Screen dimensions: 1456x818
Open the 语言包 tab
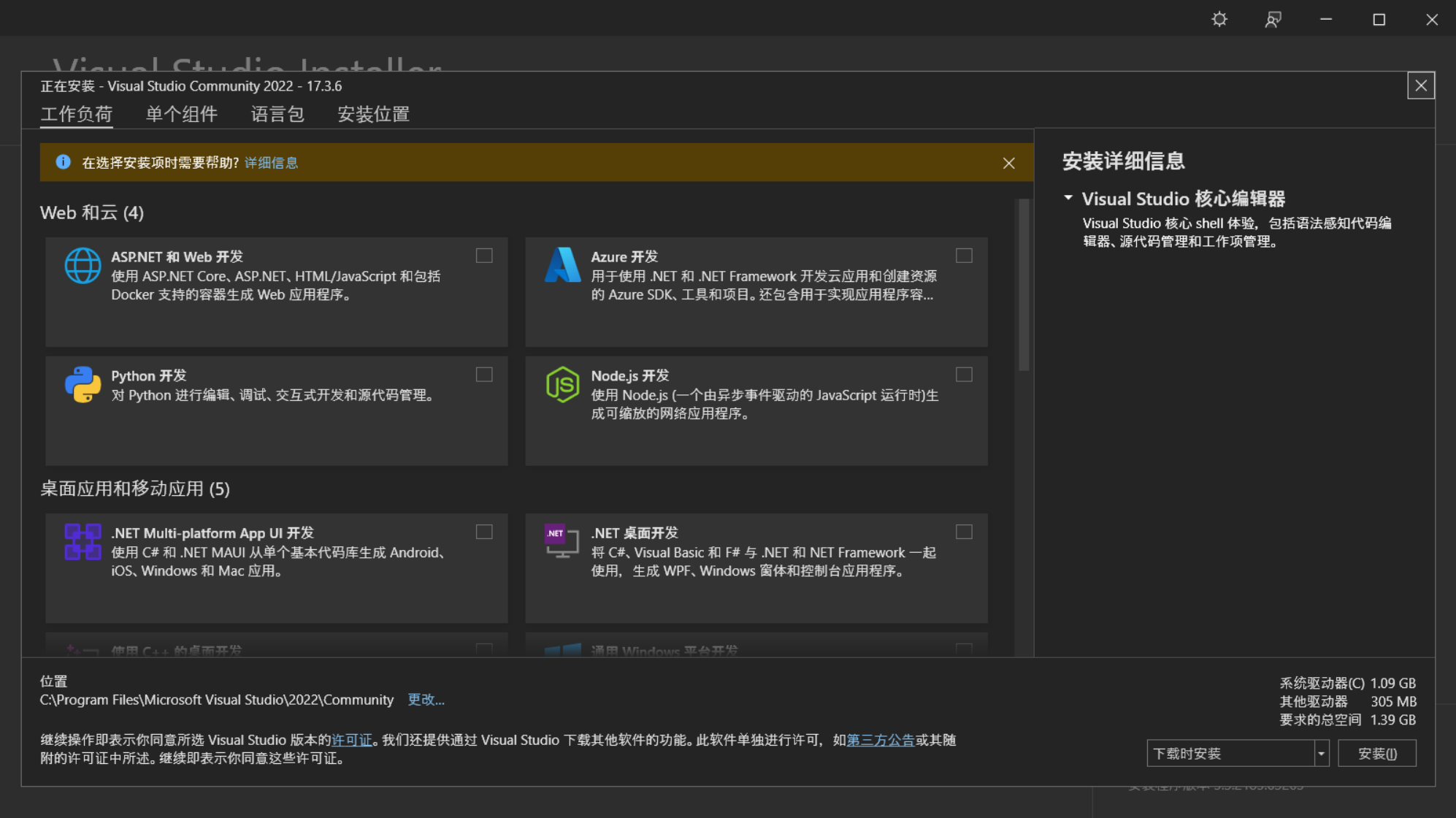click(x=277, y=114)
